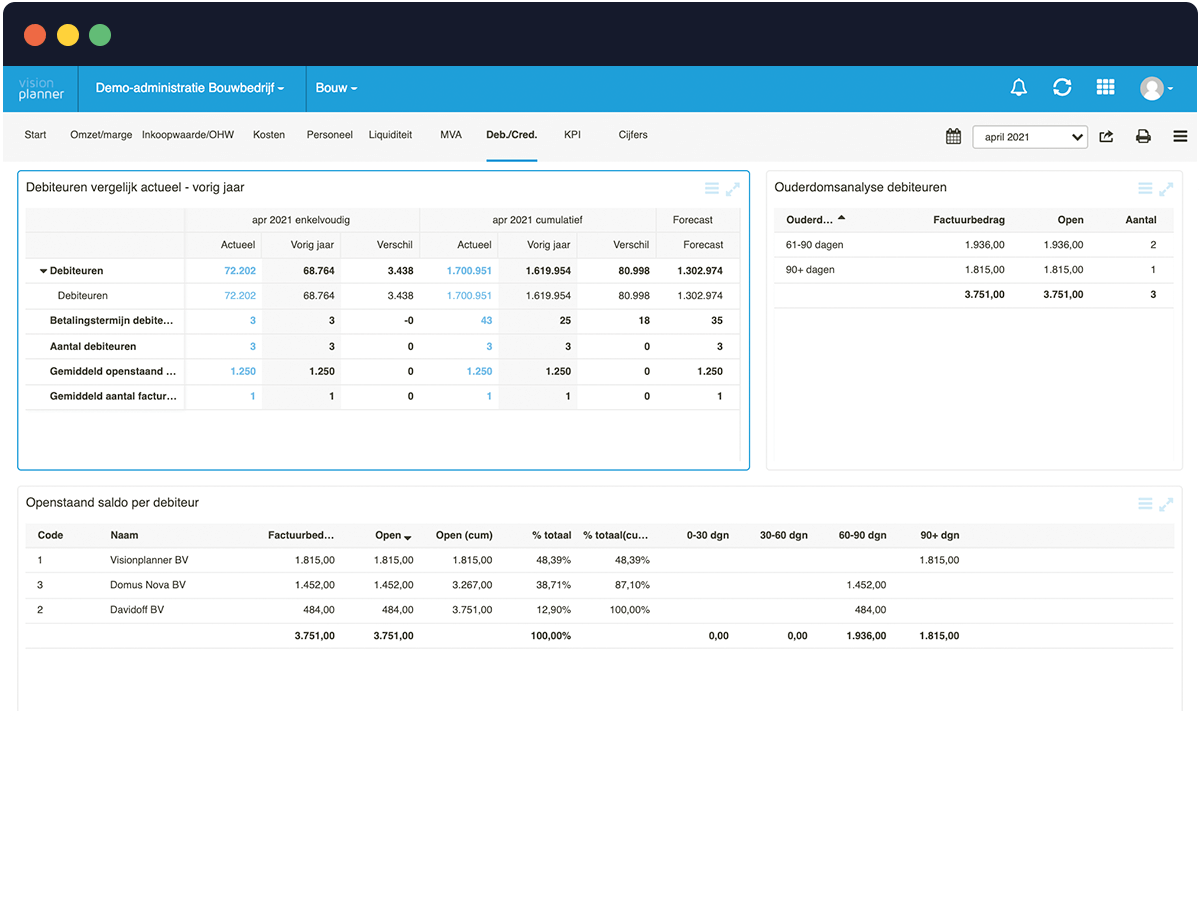Click the calendar icon beside period selector
Screen dimensions: 1200x900
click(953, 136)
